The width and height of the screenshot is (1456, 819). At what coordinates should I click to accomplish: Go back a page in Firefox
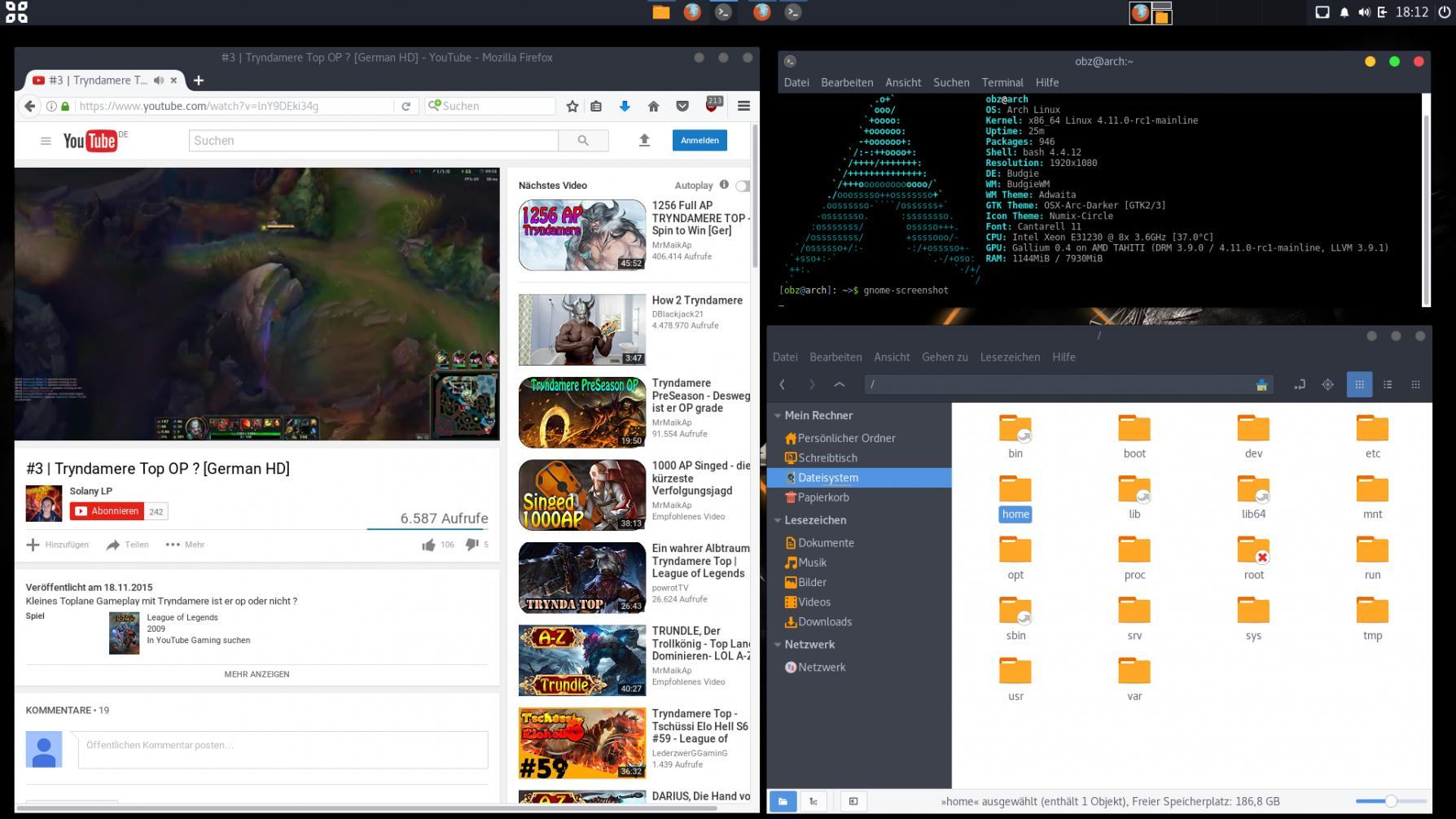(30, 106)
